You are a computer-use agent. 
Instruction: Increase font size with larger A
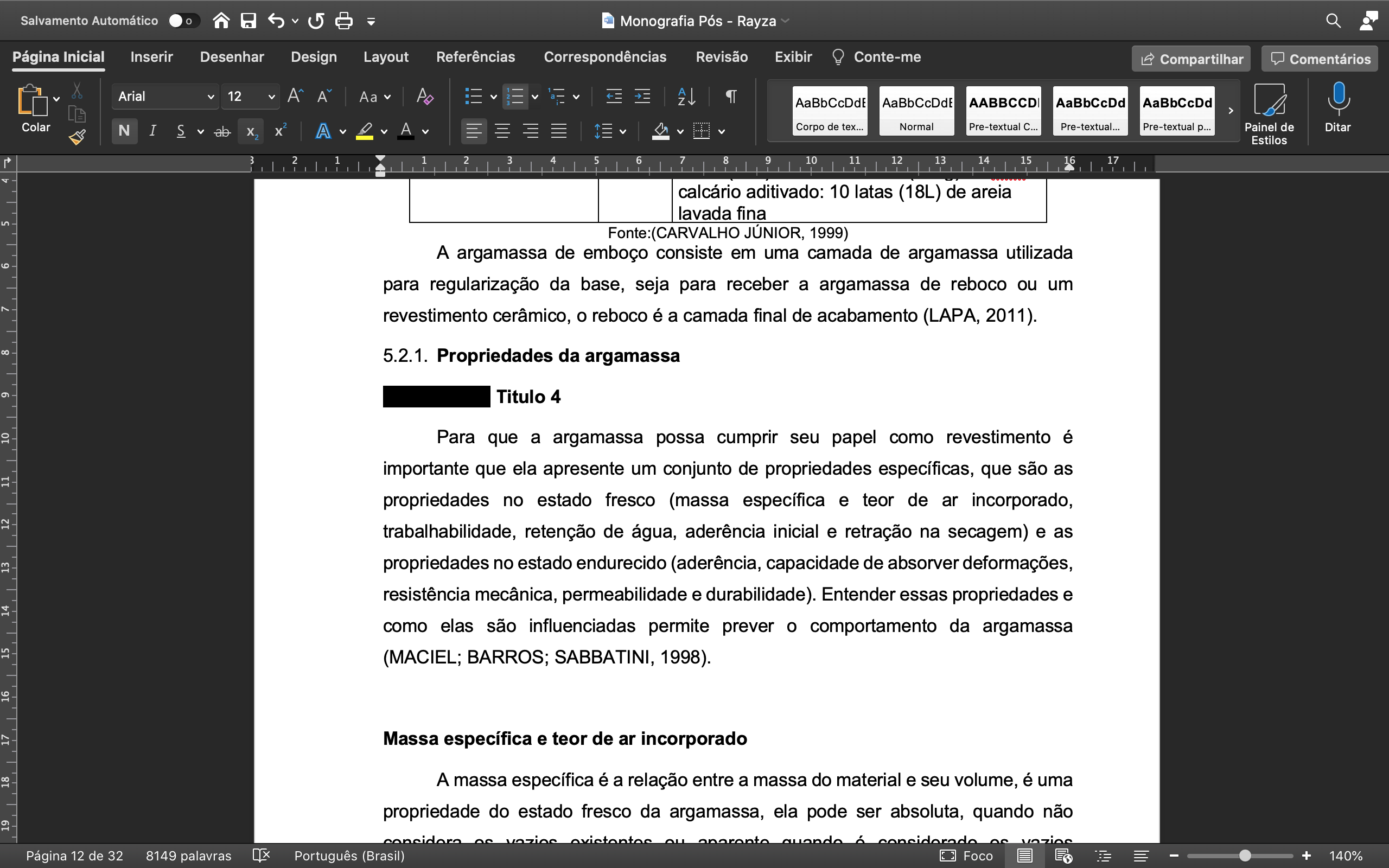pos(296,95)
